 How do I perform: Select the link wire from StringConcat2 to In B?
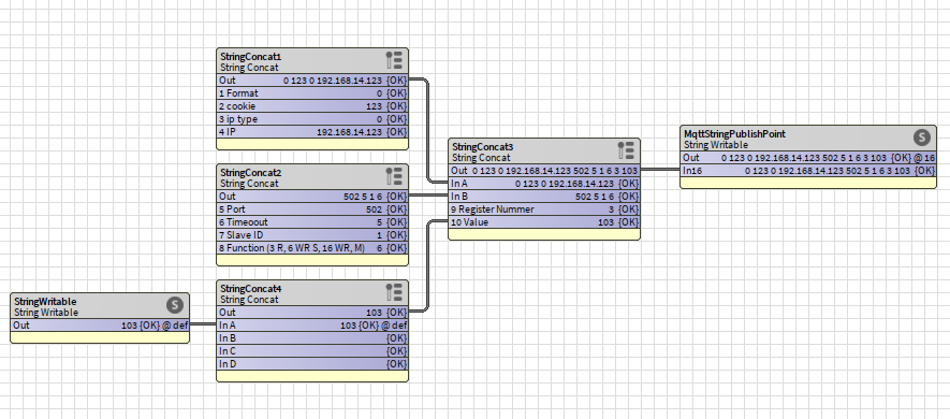[x=428, y=195]
